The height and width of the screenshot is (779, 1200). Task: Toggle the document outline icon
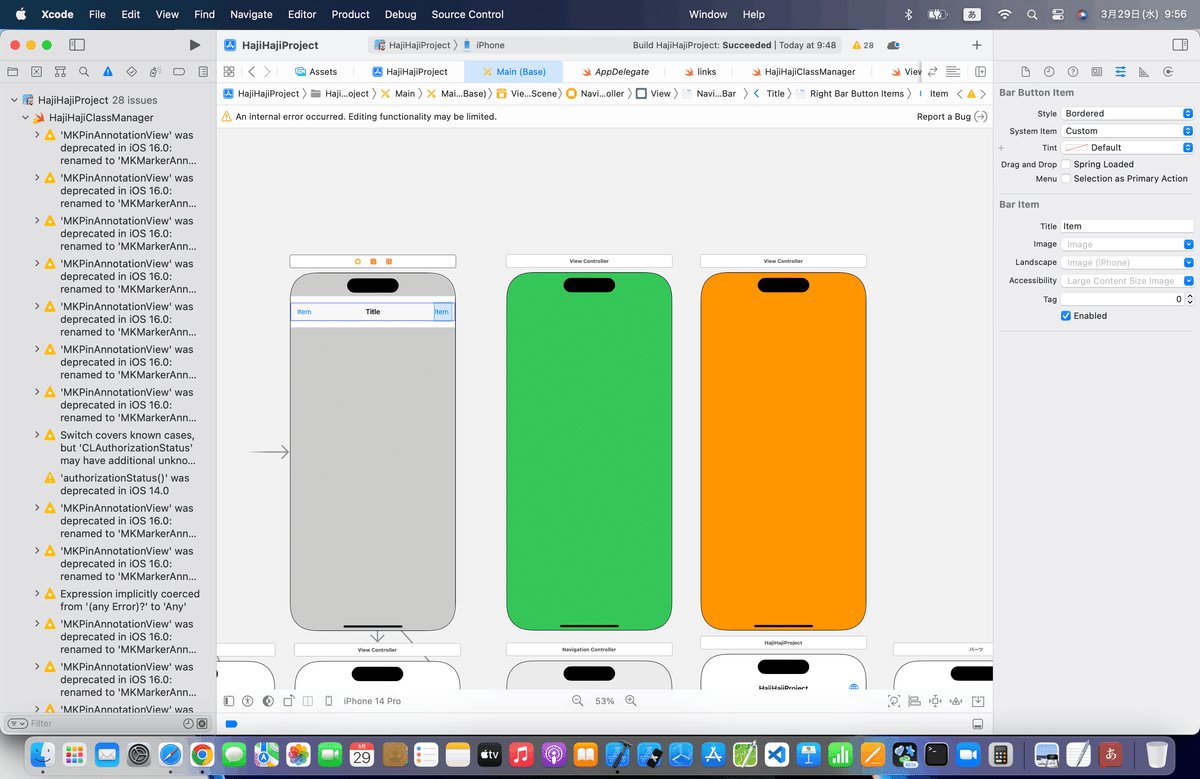[x=229, y=701]
